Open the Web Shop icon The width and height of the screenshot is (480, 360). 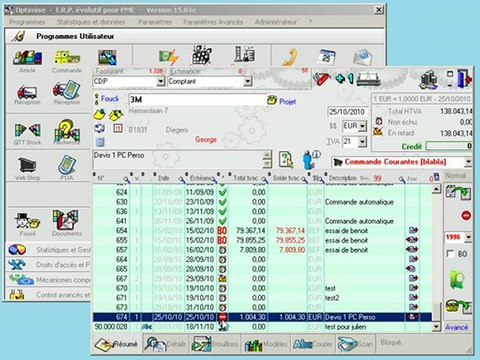(27, 165)
